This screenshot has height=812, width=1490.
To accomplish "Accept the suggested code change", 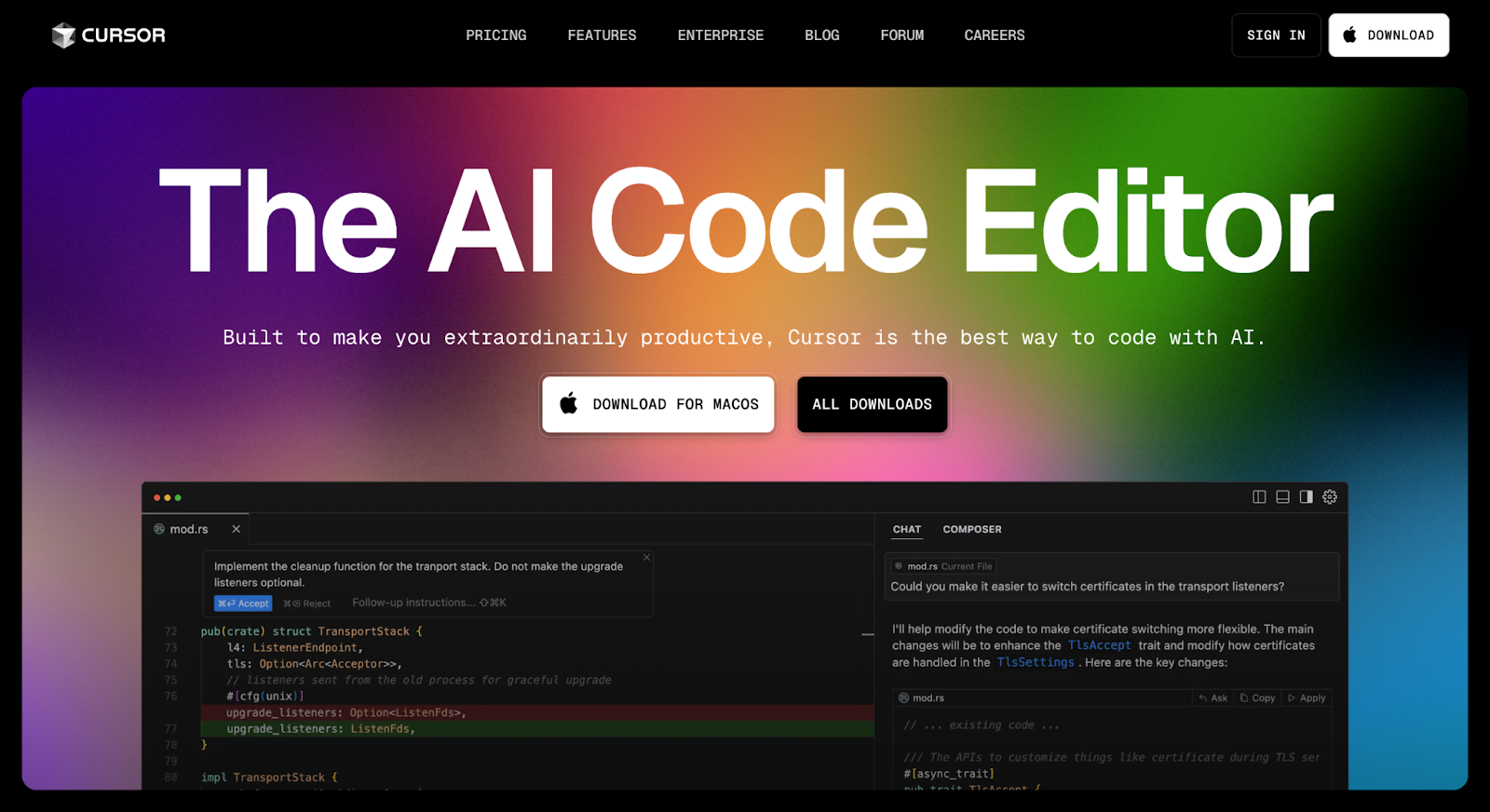I will pyautogui.click(x=243, y=603).
